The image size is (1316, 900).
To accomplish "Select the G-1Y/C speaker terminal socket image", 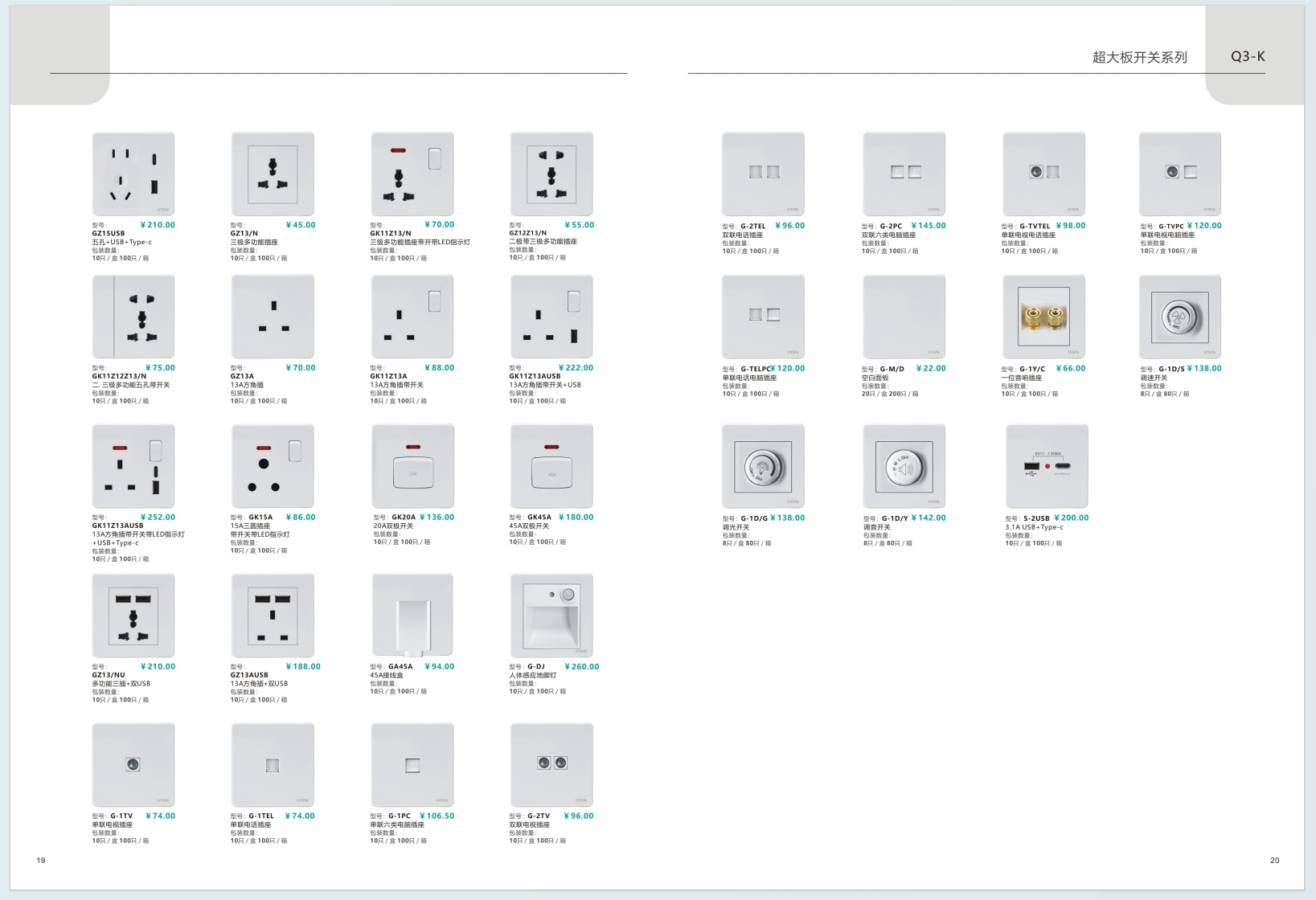I will [x=1043, y=317].
